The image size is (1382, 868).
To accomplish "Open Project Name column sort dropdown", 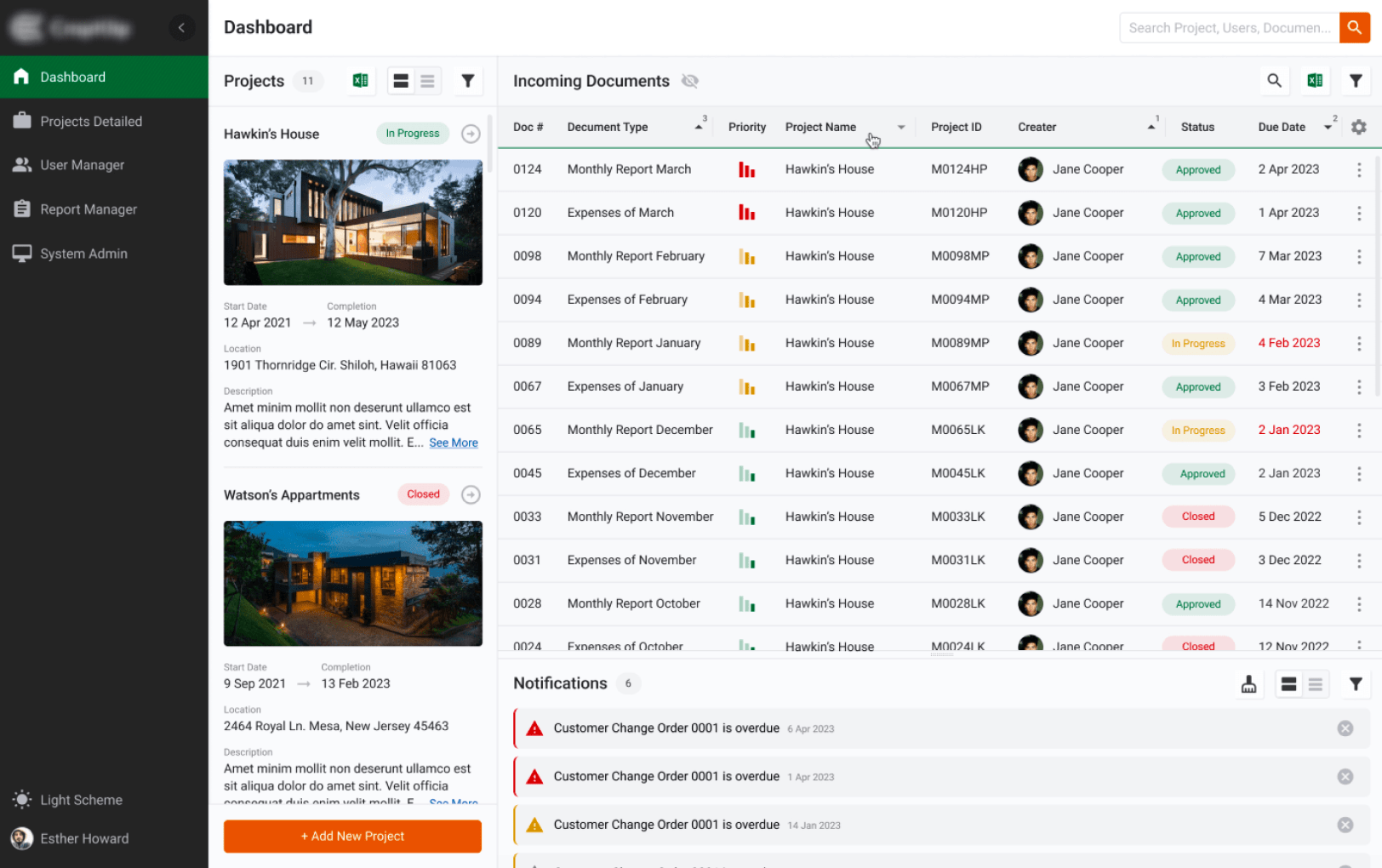I will tap(901, 126).
